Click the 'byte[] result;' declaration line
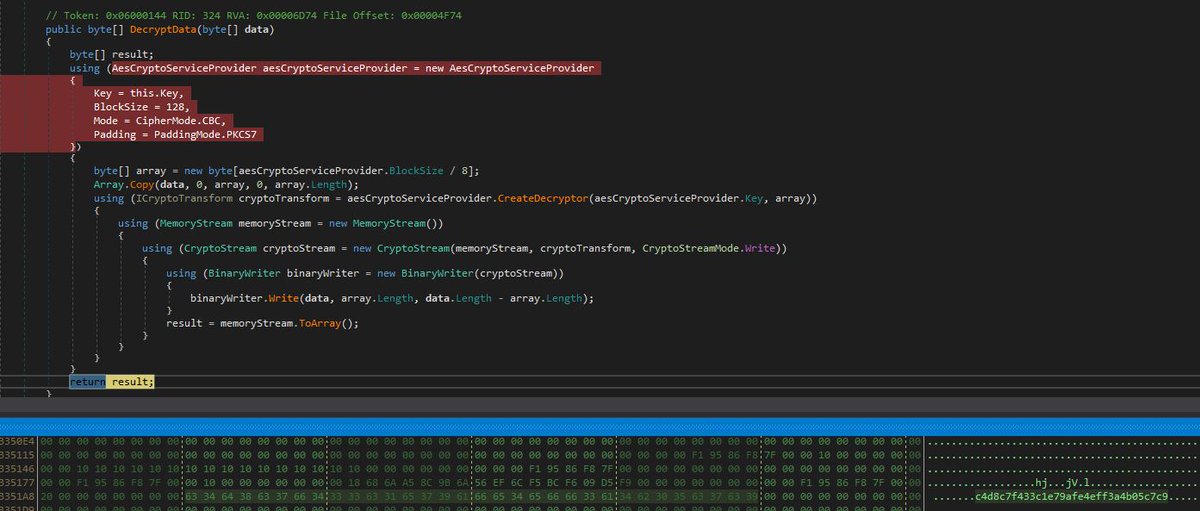Viewport: 1200px width, 511px height. [x=112, y=55]
